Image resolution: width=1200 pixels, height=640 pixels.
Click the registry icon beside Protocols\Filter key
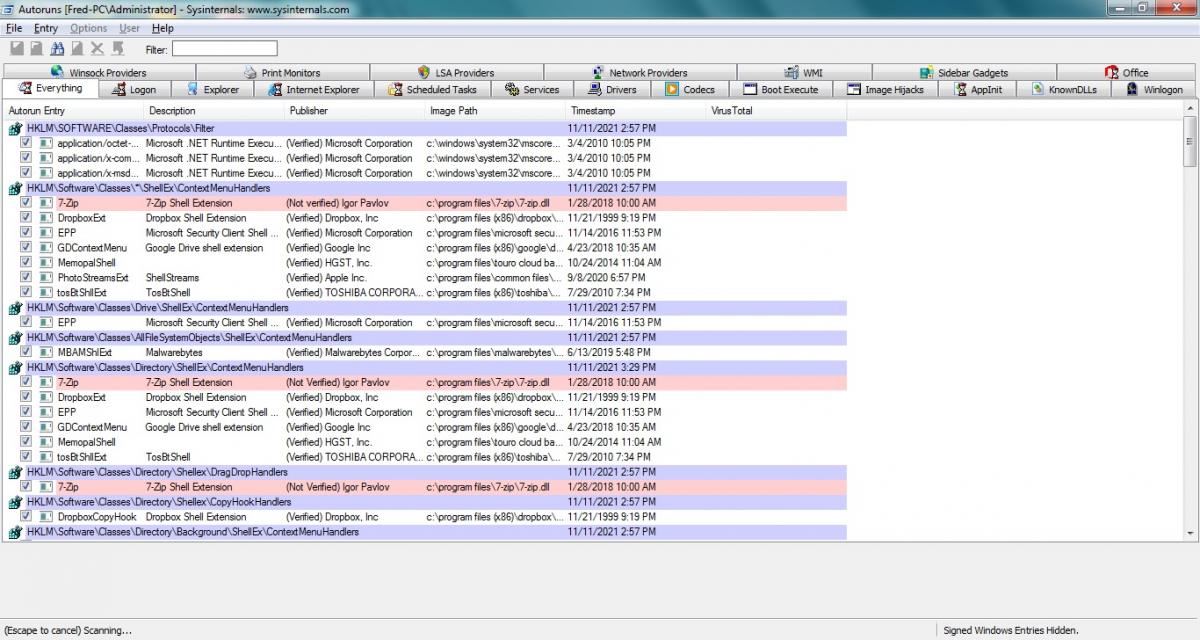coord(15,129)
